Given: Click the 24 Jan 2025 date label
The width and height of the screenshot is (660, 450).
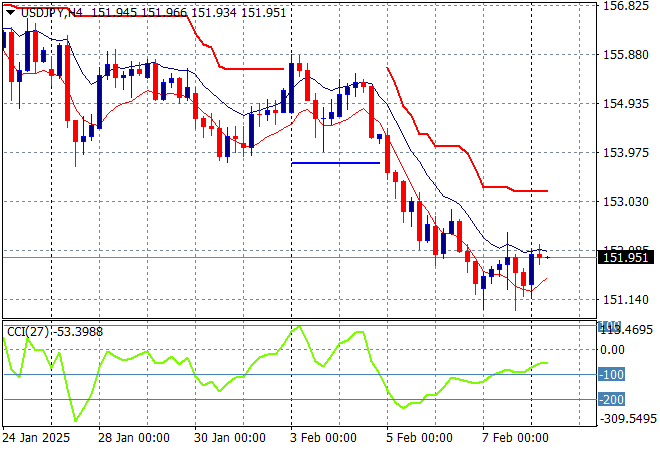Looking at the screenshot, I should point(37,438).
